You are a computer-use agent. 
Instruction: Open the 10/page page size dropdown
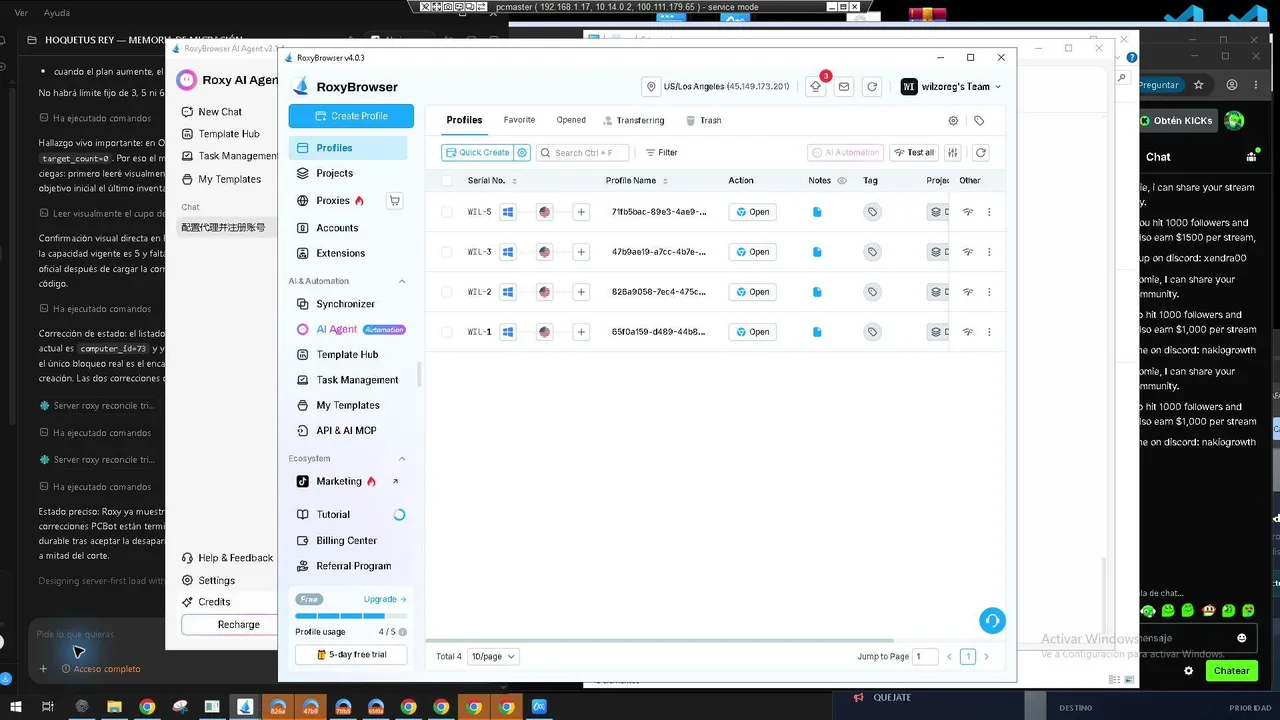click(493, 656)
